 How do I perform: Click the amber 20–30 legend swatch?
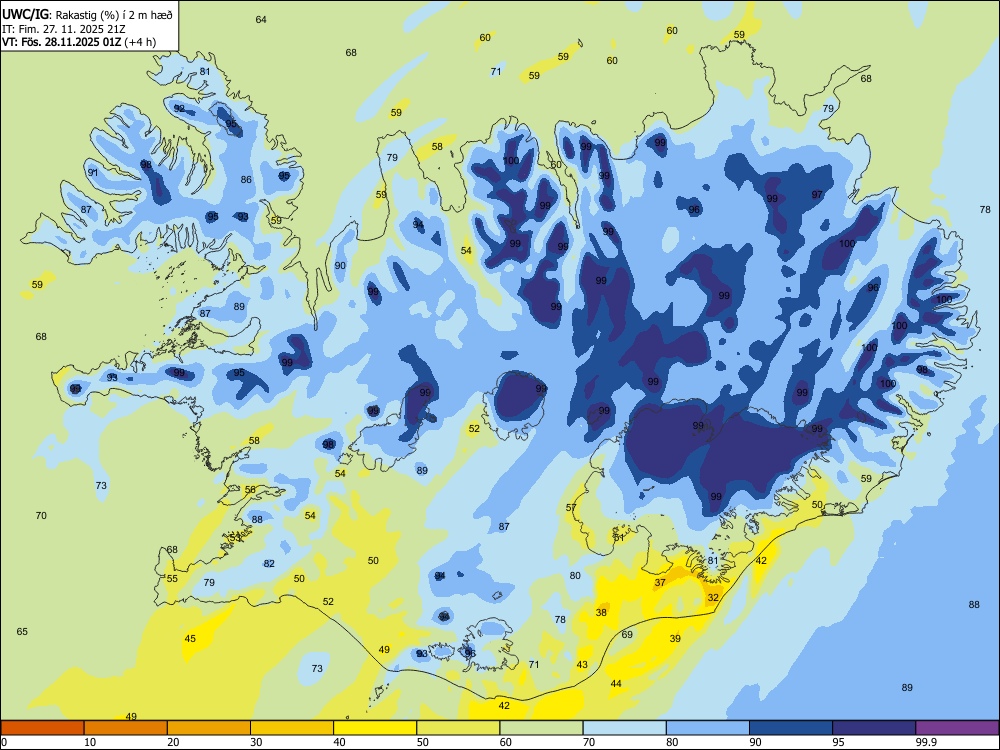pyautogui.click(x=209, y=728)
